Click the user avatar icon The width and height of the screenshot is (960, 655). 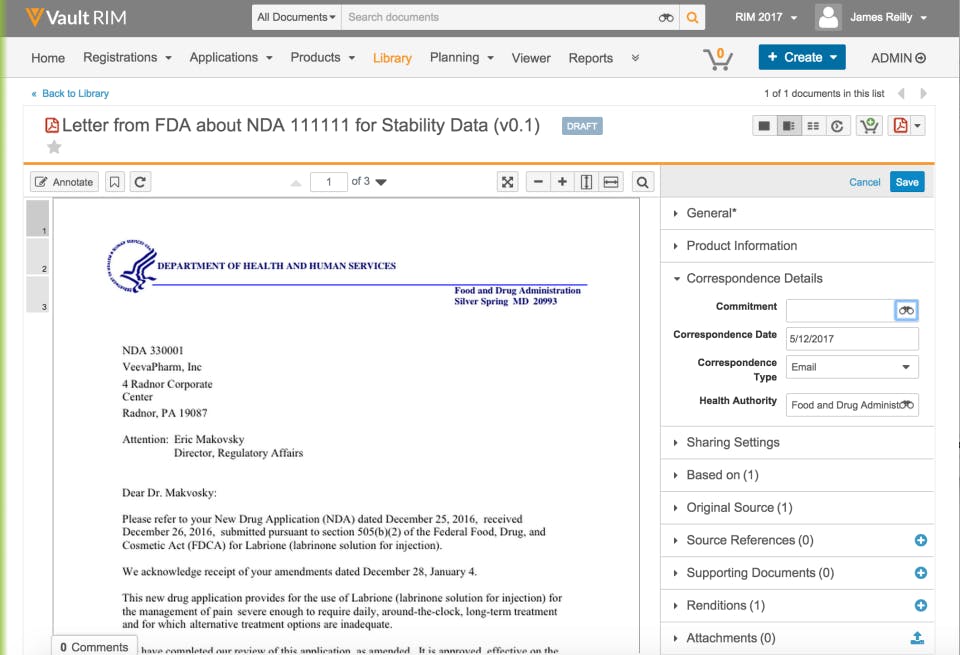coord(828,17)
